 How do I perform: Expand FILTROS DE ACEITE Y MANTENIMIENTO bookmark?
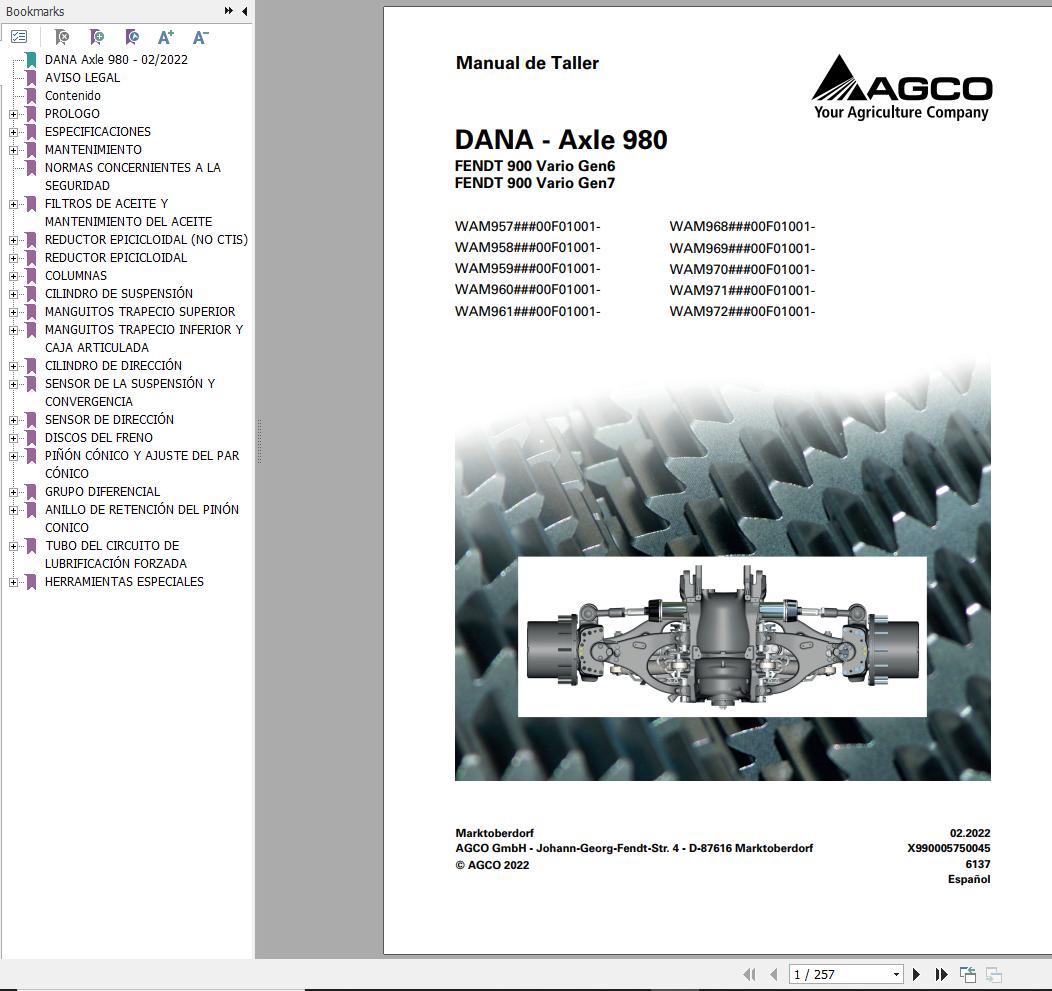point(13,204)
